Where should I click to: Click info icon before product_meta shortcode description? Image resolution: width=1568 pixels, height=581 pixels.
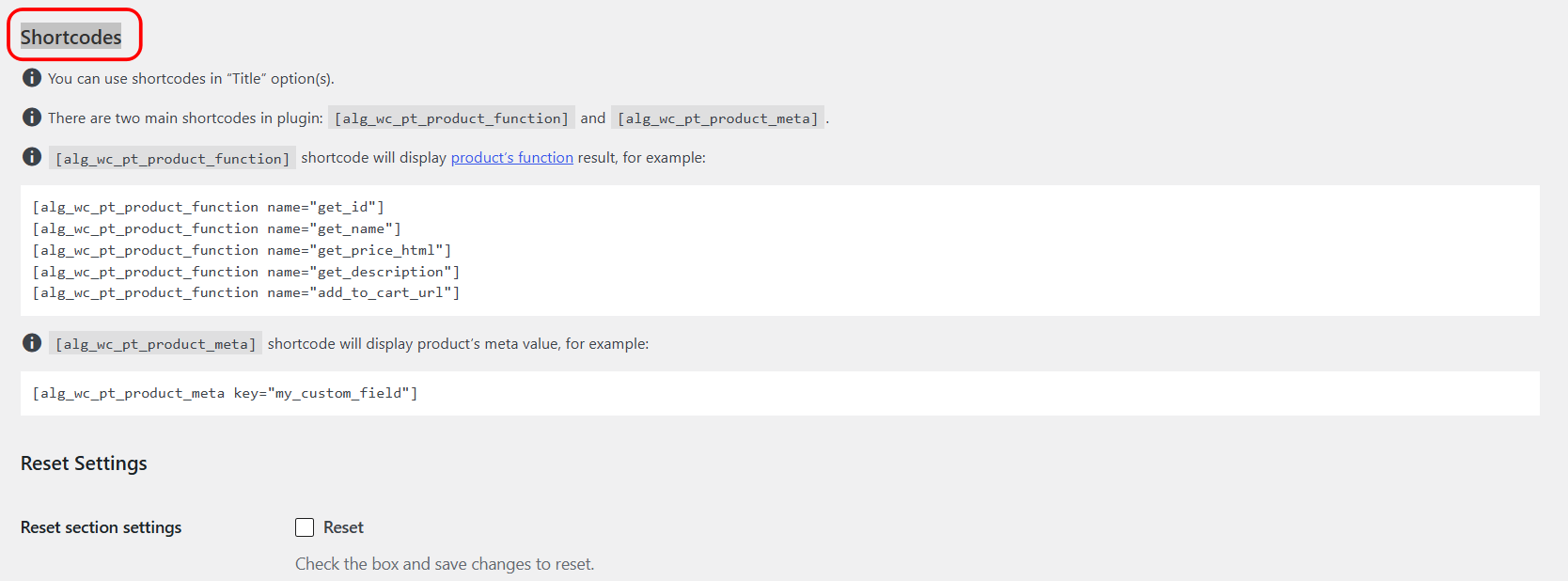(x=32, y=343)
